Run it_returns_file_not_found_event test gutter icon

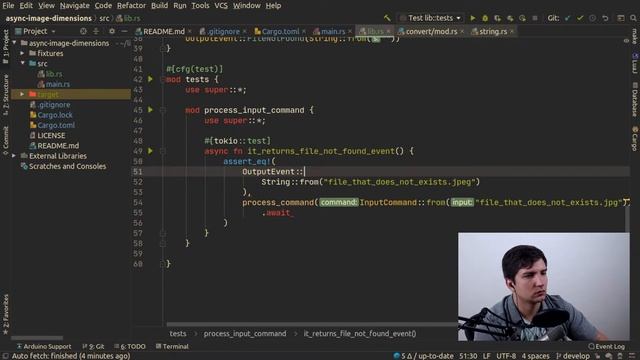(x=150, y=151)
